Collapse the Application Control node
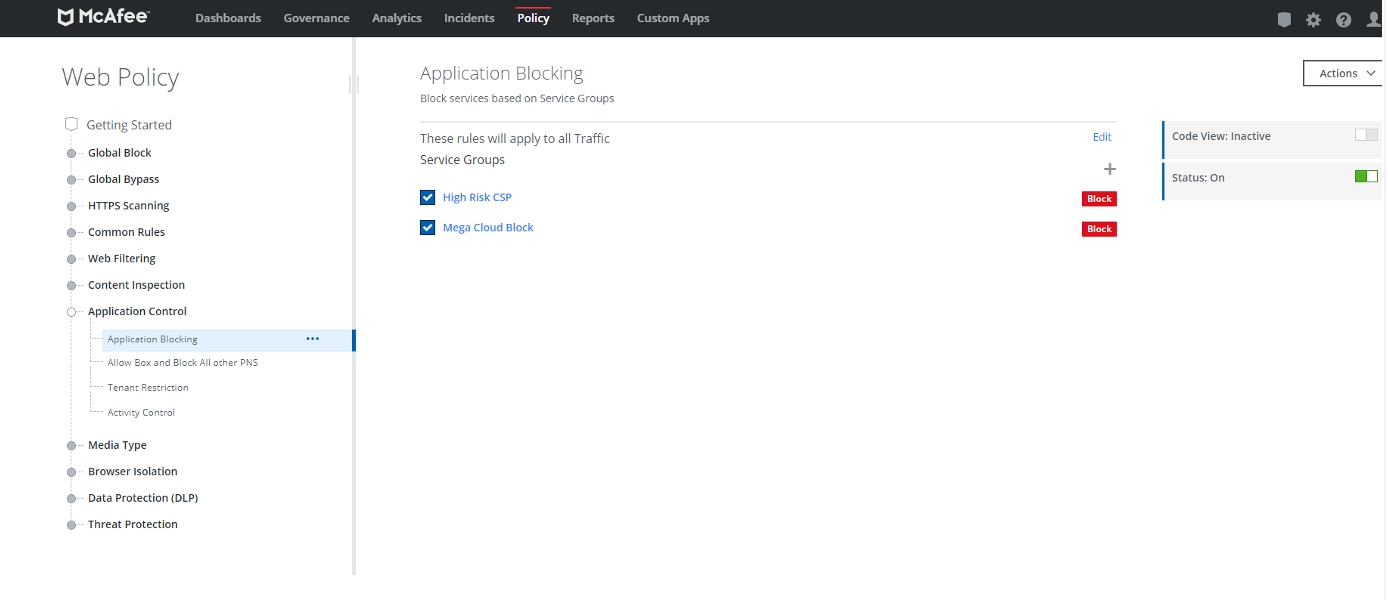The width and height of the screenshot is (1388, 600). coord(71,312)
